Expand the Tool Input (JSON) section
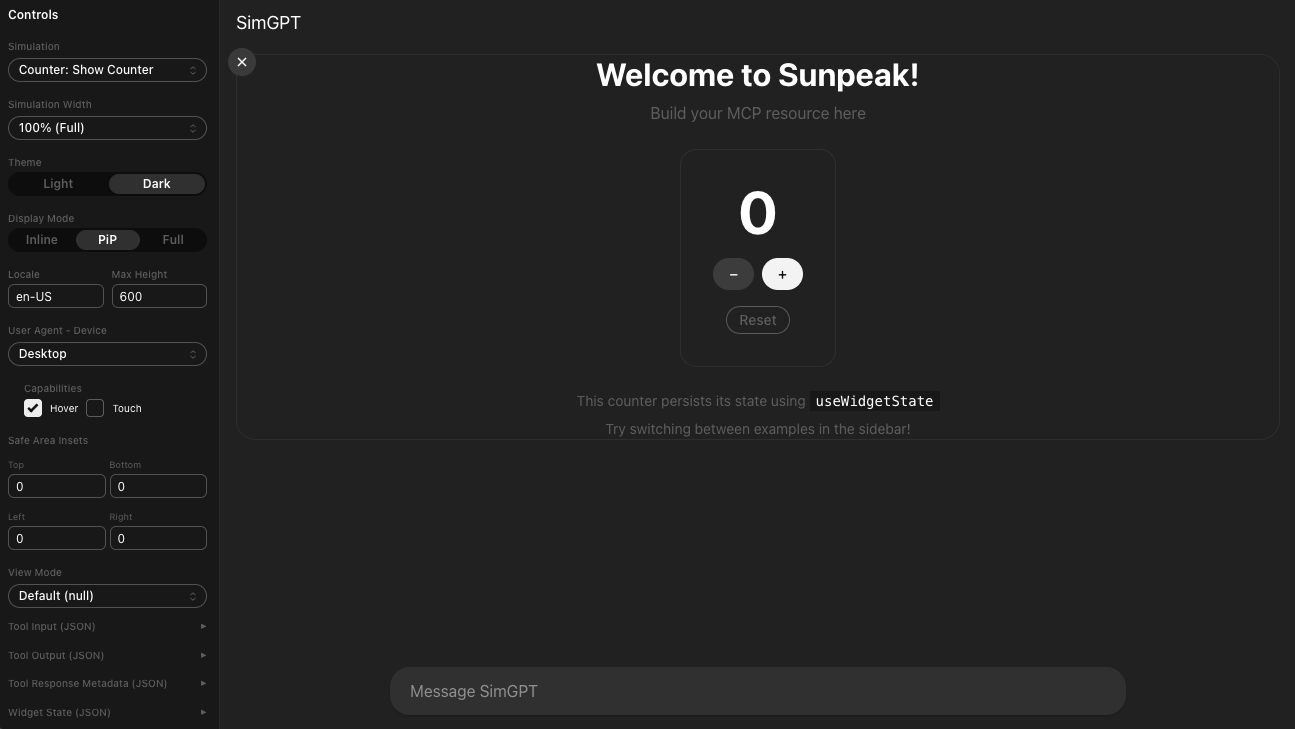Image resolution: width=1295 pixels, height=729 pixels. click(x=107, y=627)
